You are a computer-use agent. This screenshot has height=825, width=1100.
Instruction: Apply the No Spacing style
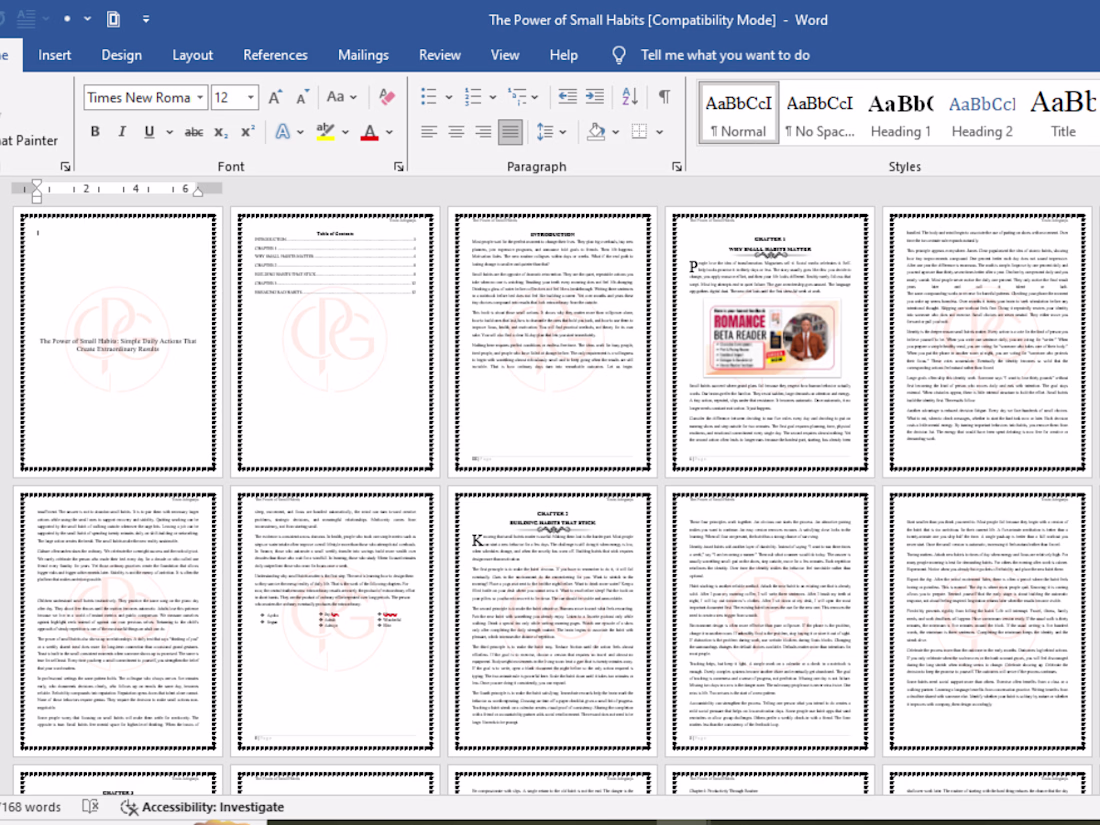tap(820, 113)
